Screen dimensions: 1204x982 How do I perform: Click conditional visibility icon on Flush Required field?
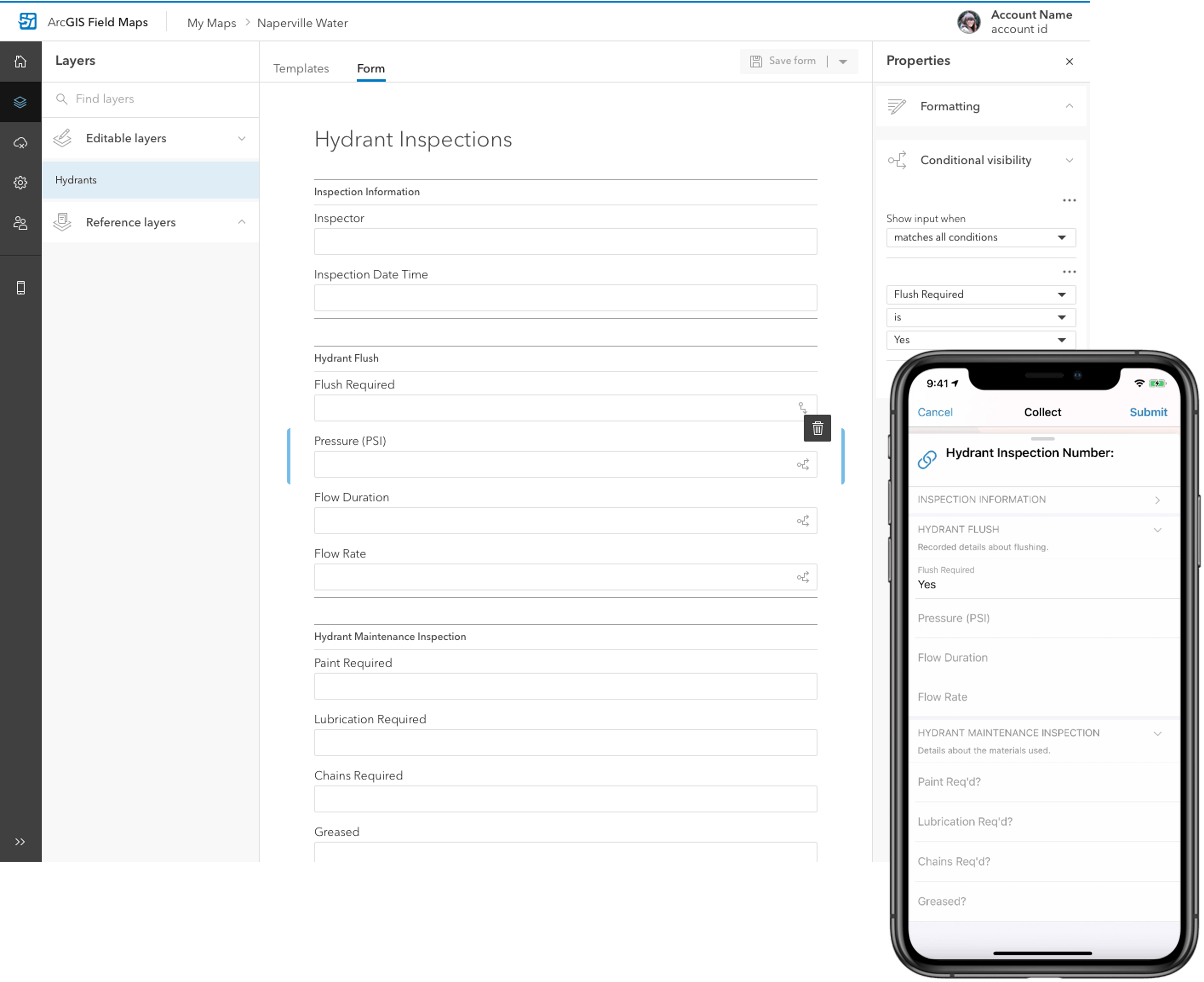tap(802, 408)
